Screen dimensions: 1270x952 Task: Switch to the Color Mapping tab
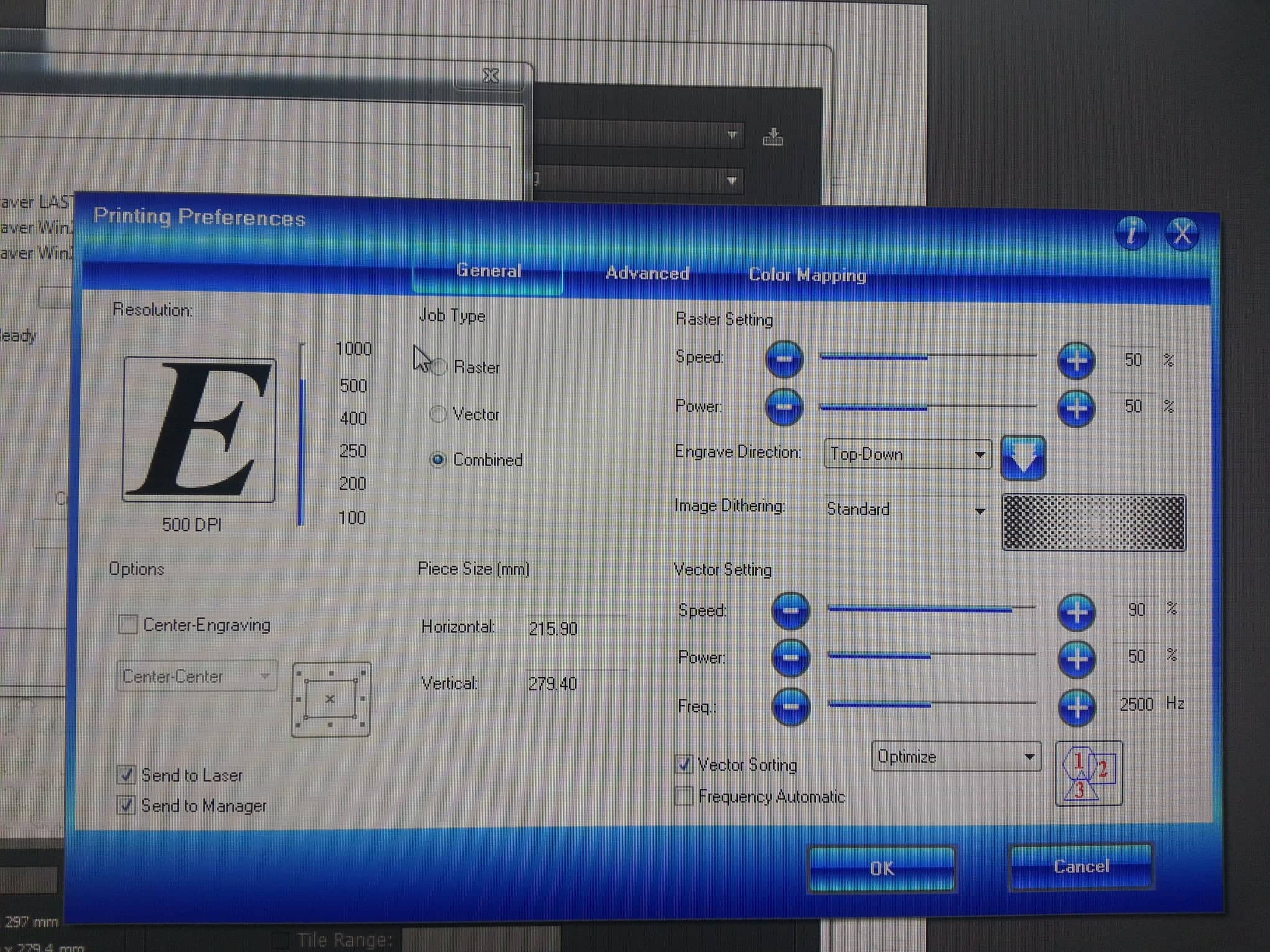click(807, 275)
